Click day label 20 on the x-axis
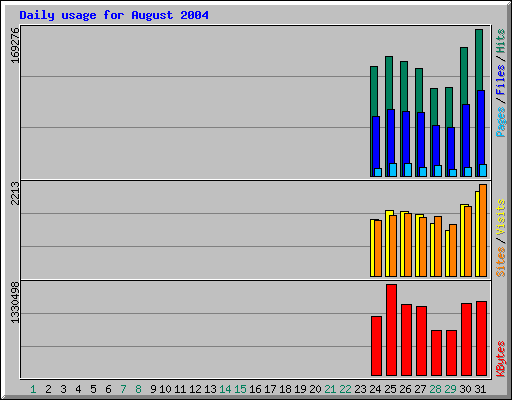This screenshot has width=512, height=400. tap(315, 389)
